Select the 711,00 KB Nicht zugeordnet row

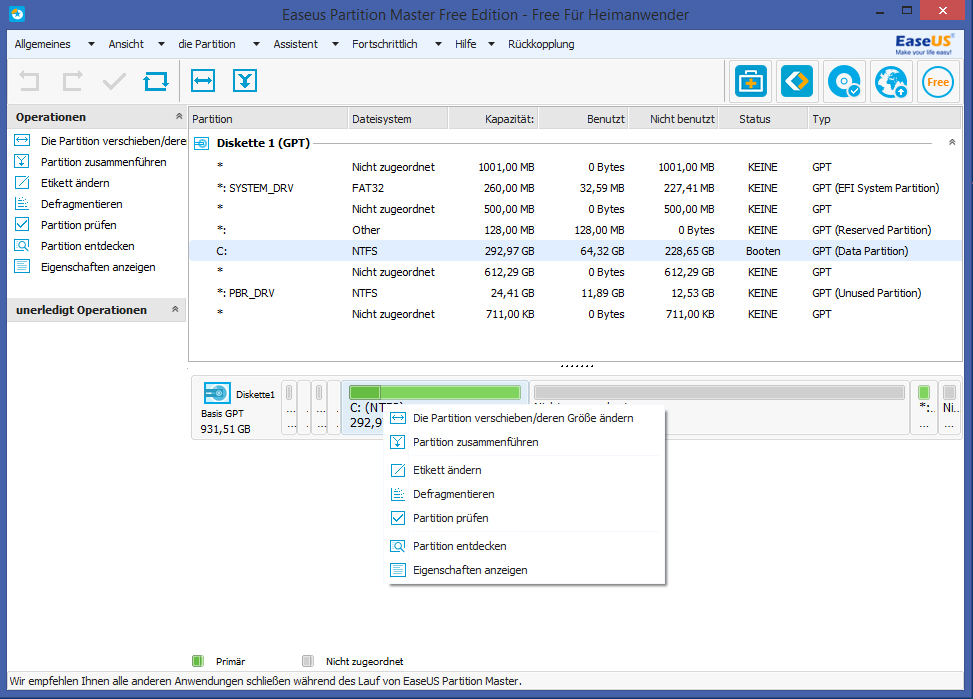click(x=575, y=314)
